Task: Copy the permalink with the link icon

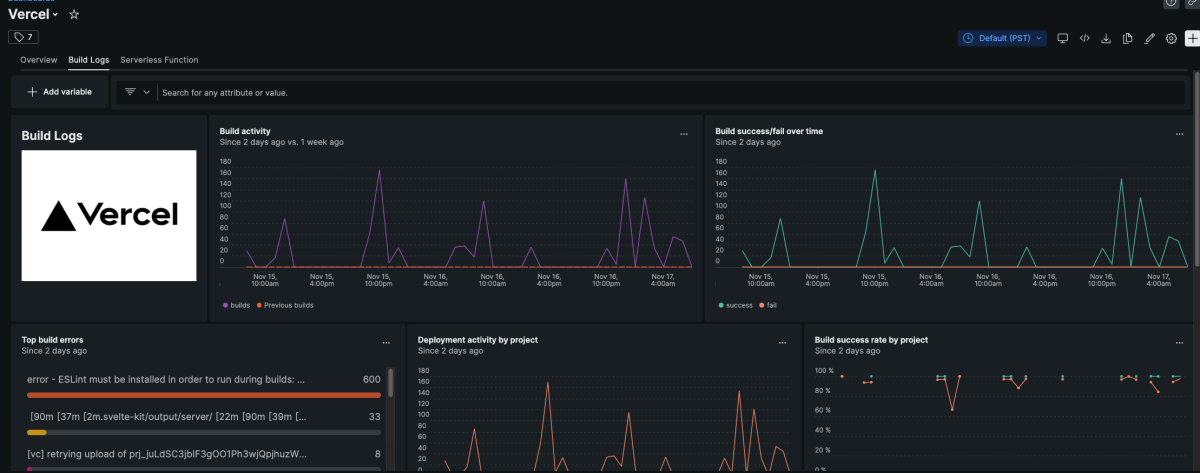Action: [x=1193, y=3]
